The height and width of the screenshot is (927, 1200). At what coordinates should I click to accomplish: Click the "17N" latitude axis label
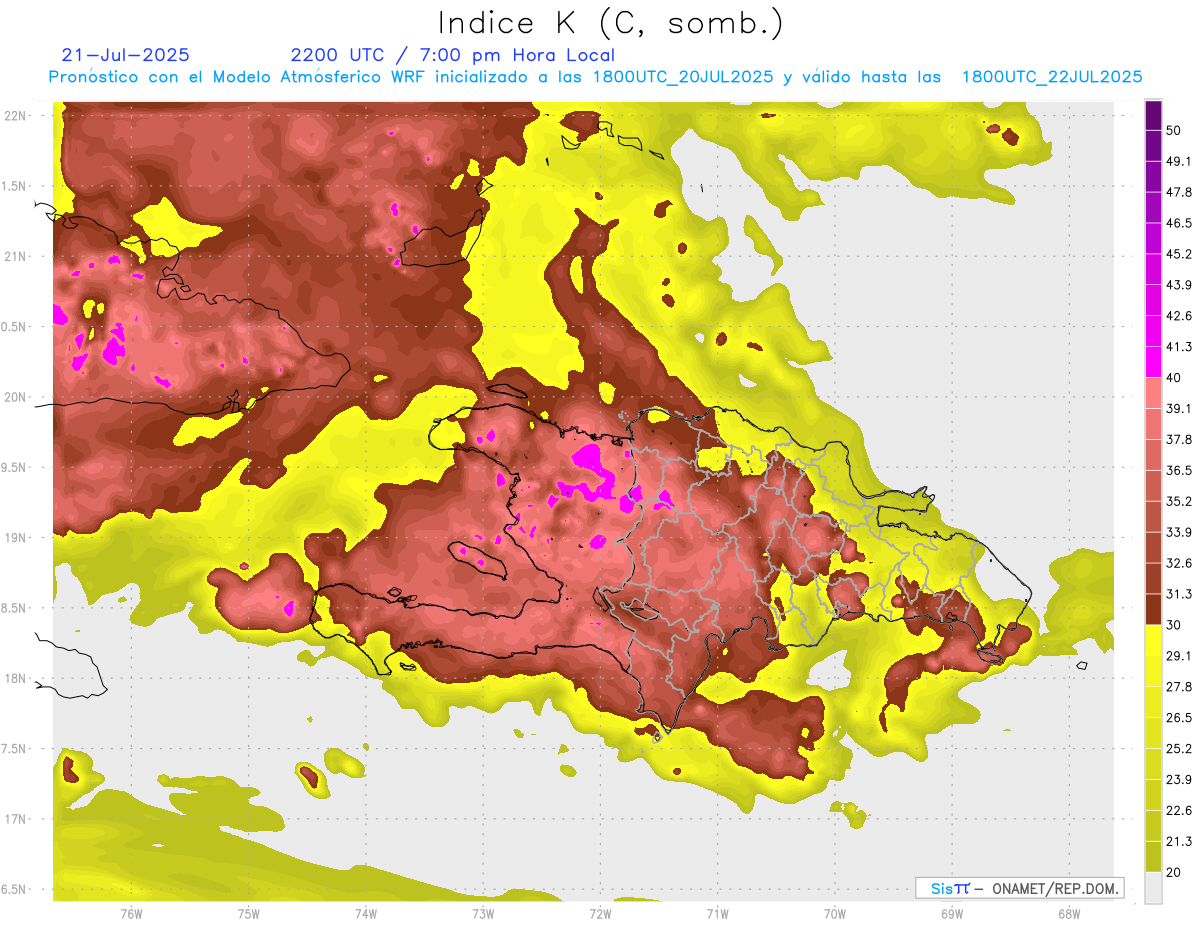pyautogui.click(x=15, y=819)
